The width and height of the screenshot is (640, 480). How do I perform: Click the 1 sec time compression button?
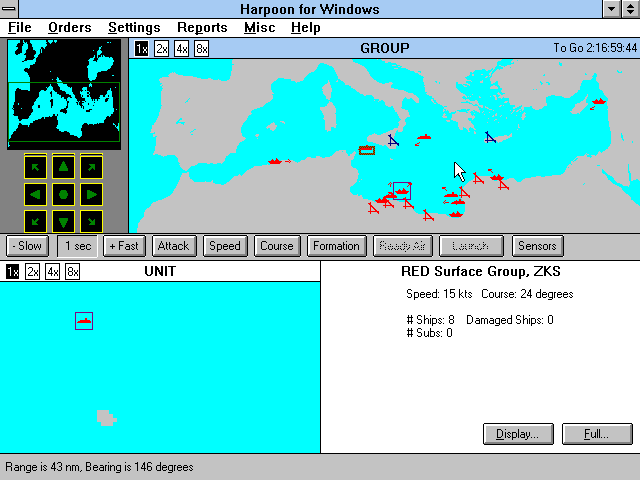coord(78,246)
